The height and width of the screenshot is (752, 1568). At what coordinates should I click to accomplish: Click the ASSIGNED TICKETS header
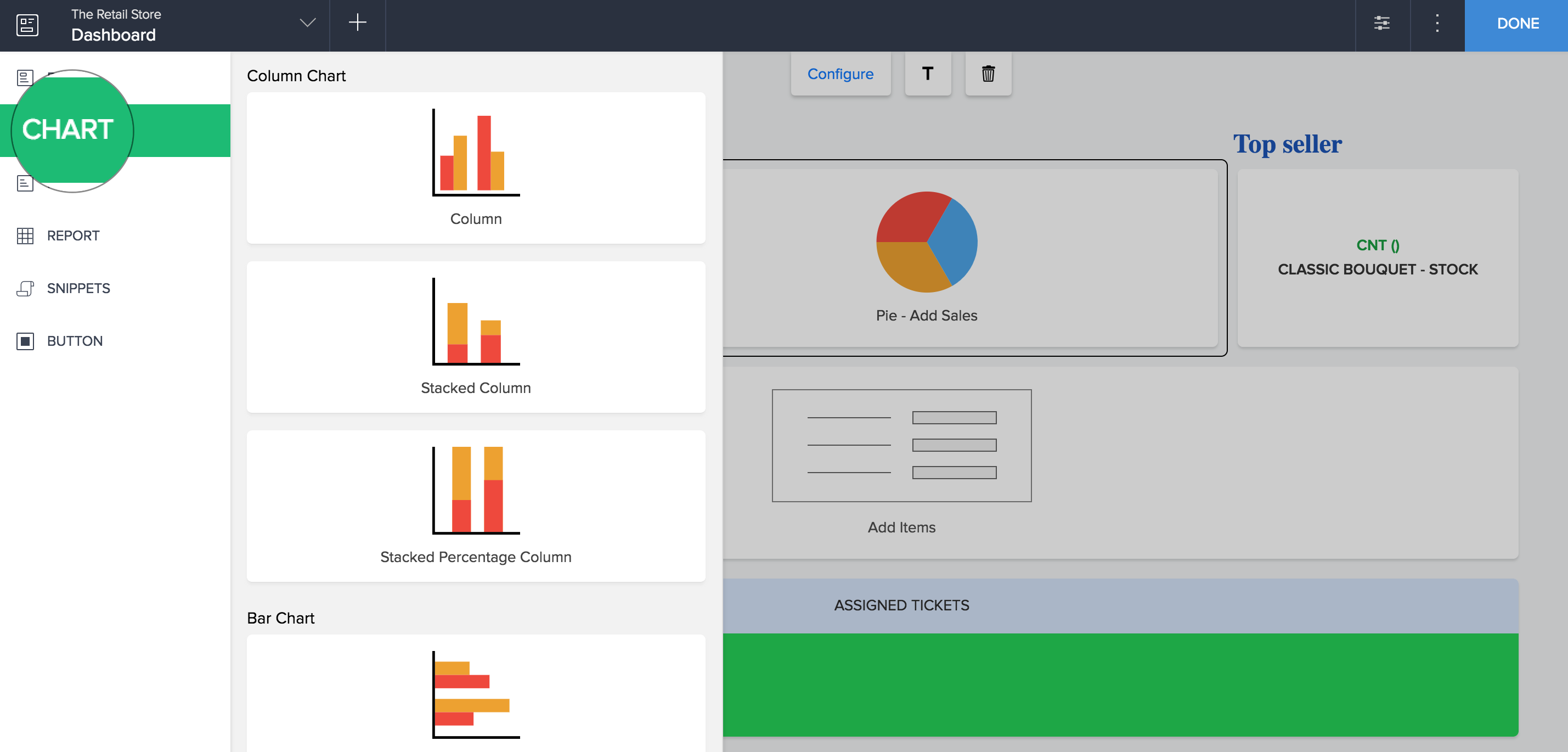click(1120, 605)
